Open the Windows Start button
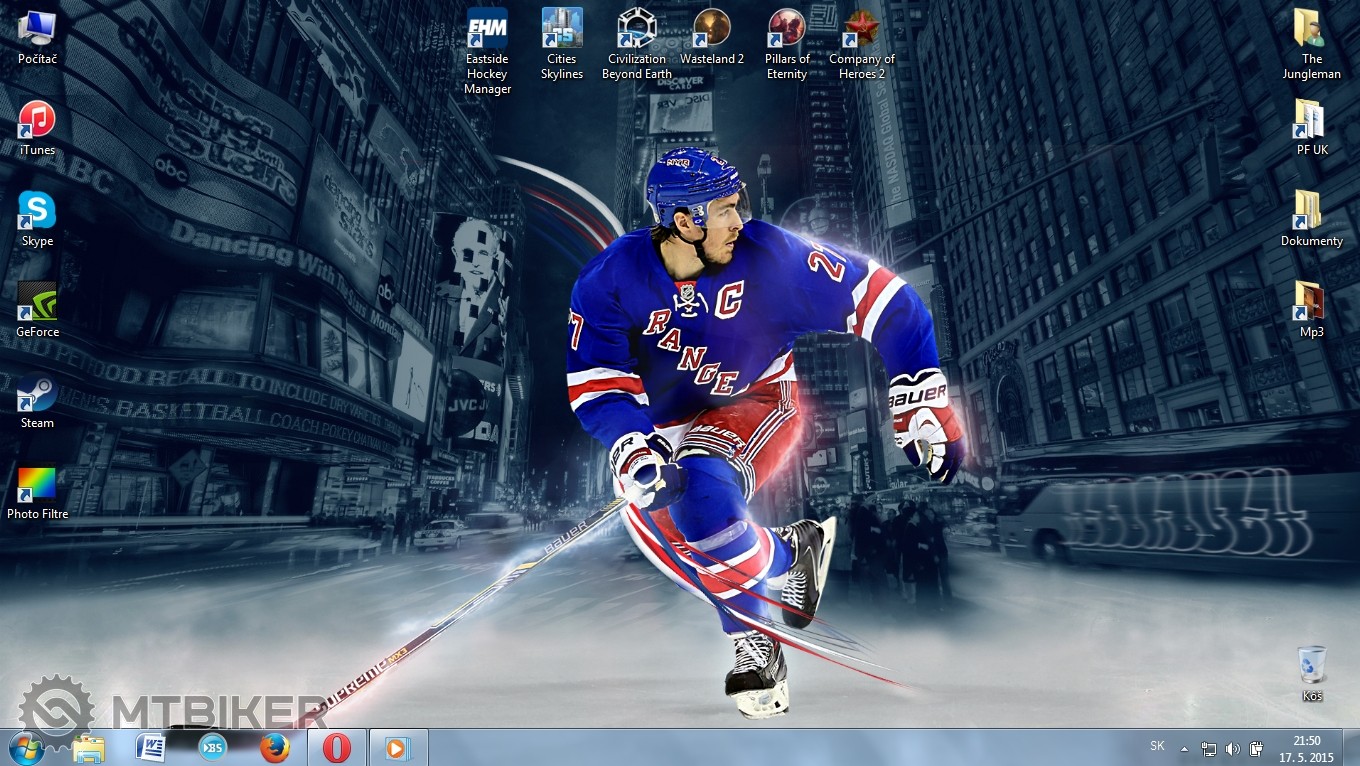 pos(26,747)
